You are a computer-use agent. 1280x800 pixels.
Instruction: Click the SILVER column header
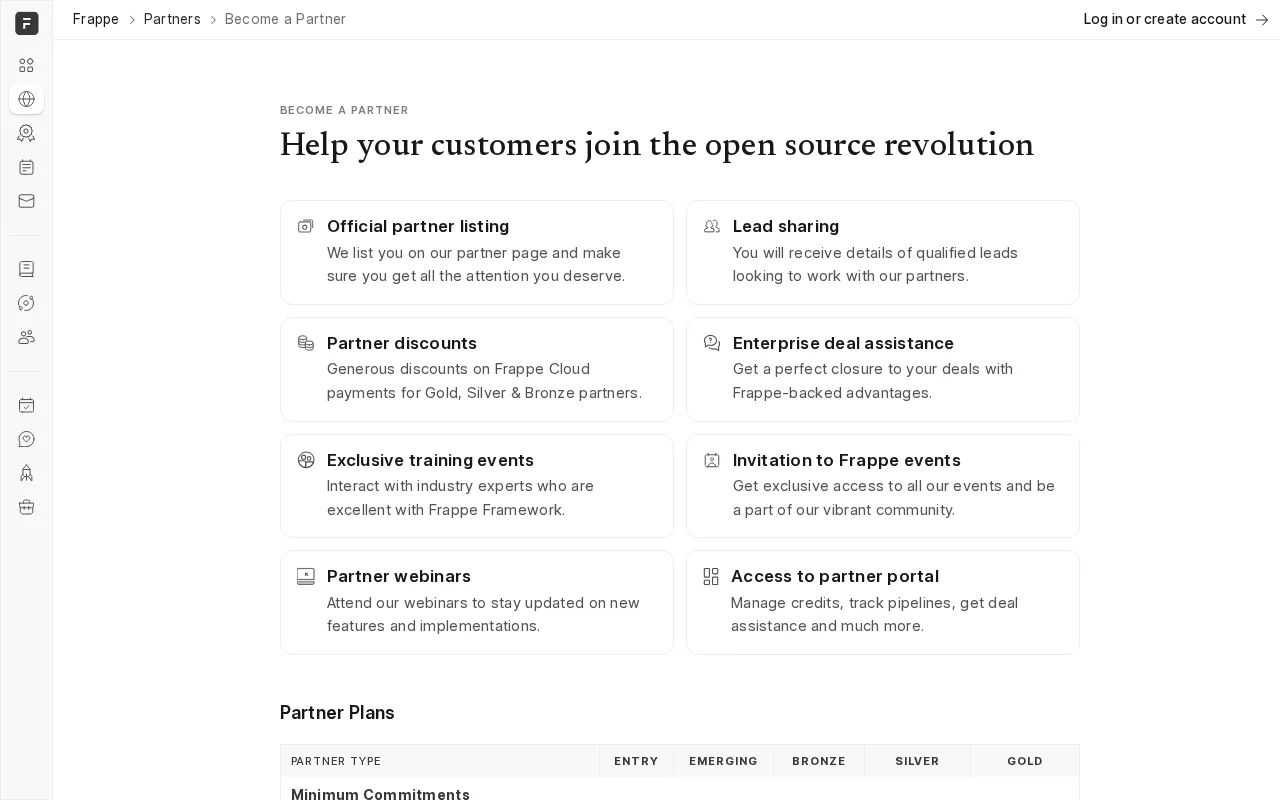pyautogui.click(x=917, y=761)
